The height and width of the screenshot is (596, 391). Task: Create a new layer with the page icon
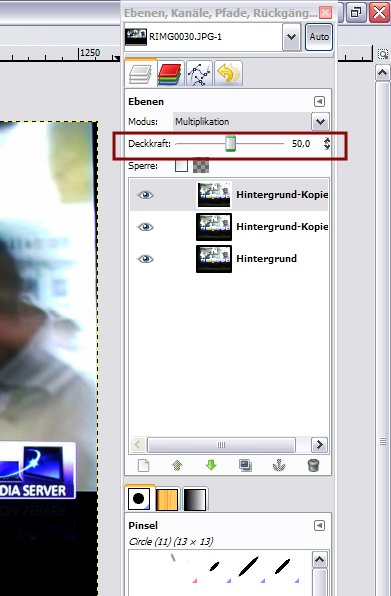[x=143, y=465]
